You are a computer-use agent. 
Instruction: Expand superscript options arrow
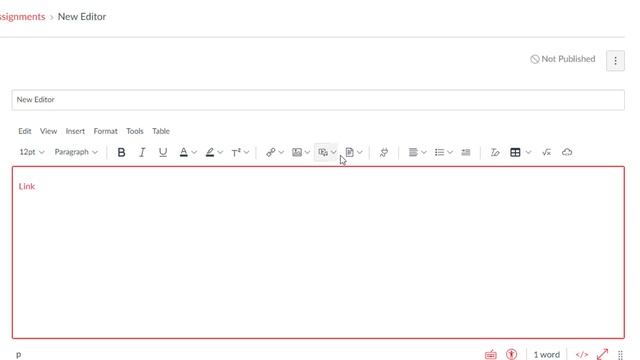(x=247, y=152)
